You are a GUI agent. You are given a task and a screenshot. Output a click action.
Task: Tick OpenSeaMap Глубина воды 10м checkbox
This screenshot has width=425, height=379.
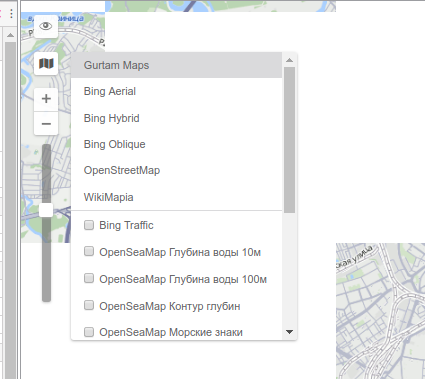tap(89, 251)
